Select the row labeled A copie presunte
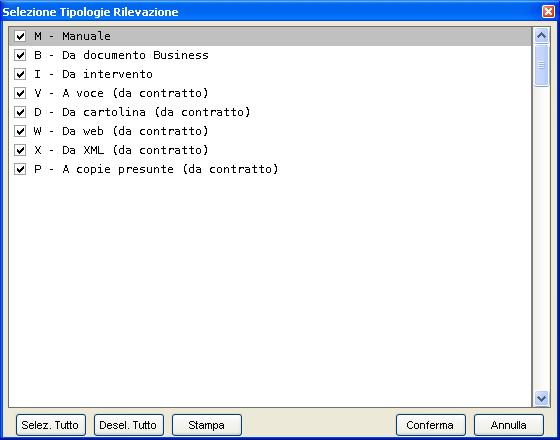560x440 pixels. tap(270, 169)
